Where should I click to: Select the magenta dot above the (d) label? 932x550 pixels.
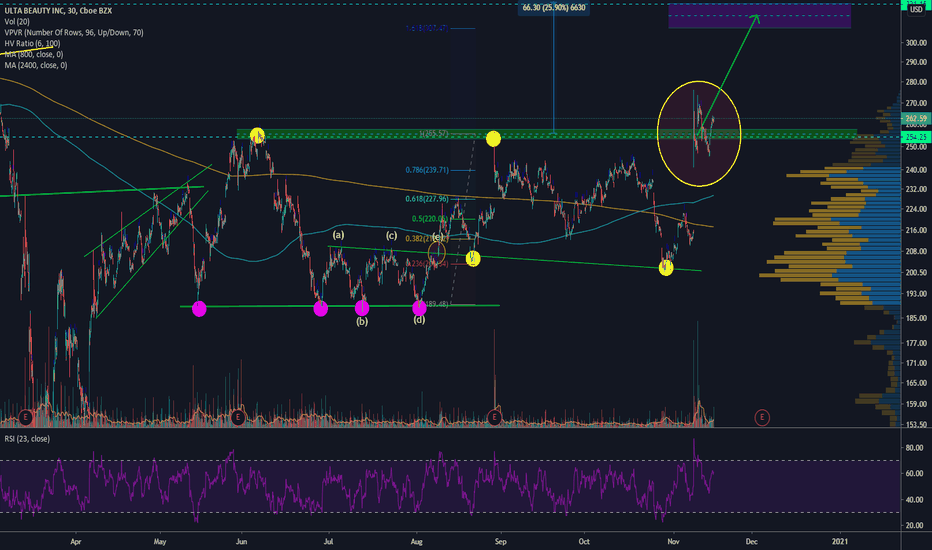[419, 307]
